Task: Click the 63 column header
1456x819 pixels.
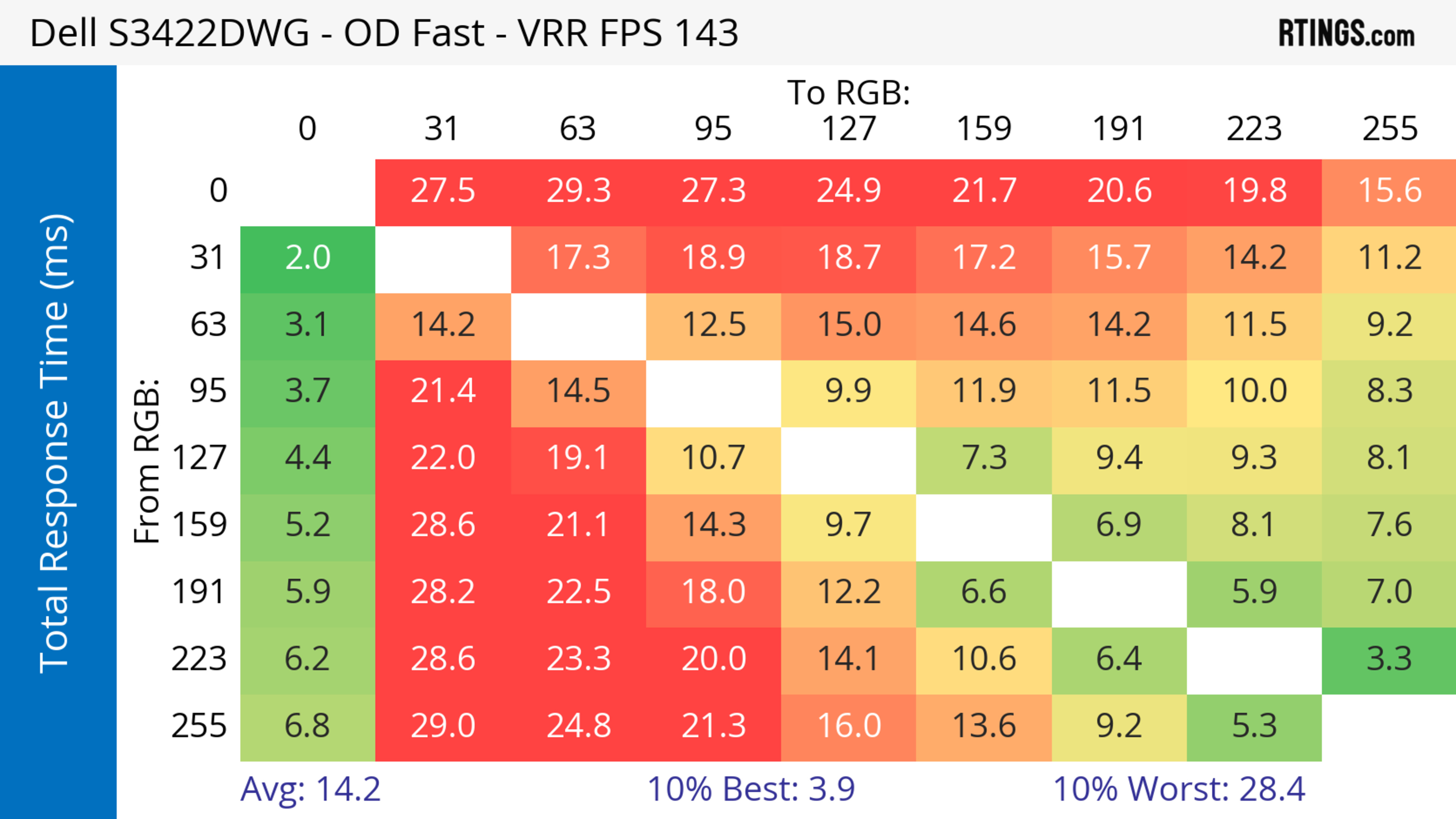Action: [577, 129]
